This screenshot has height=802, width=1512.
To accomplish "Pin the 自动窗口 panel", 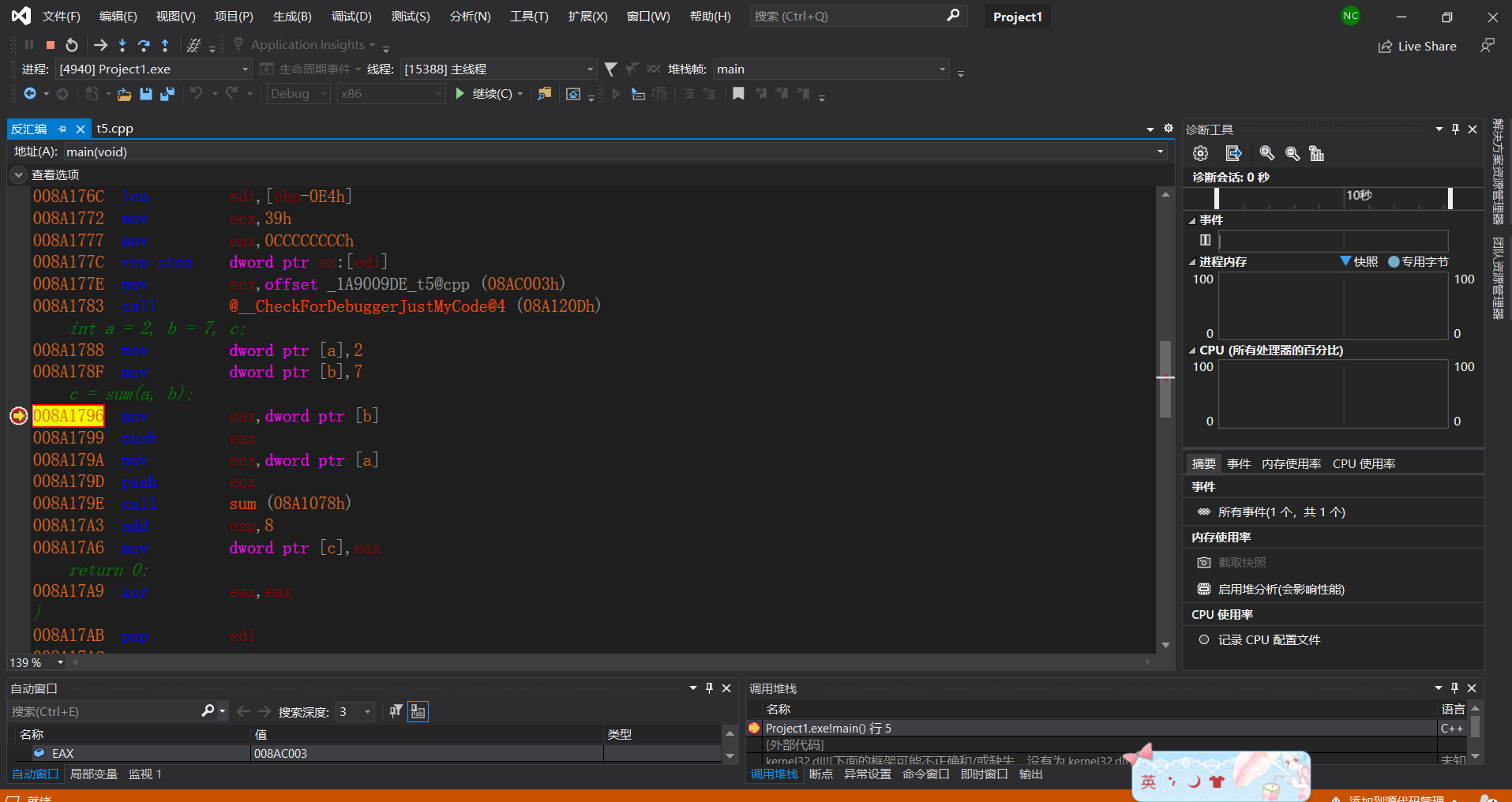I will pos(709,688).
